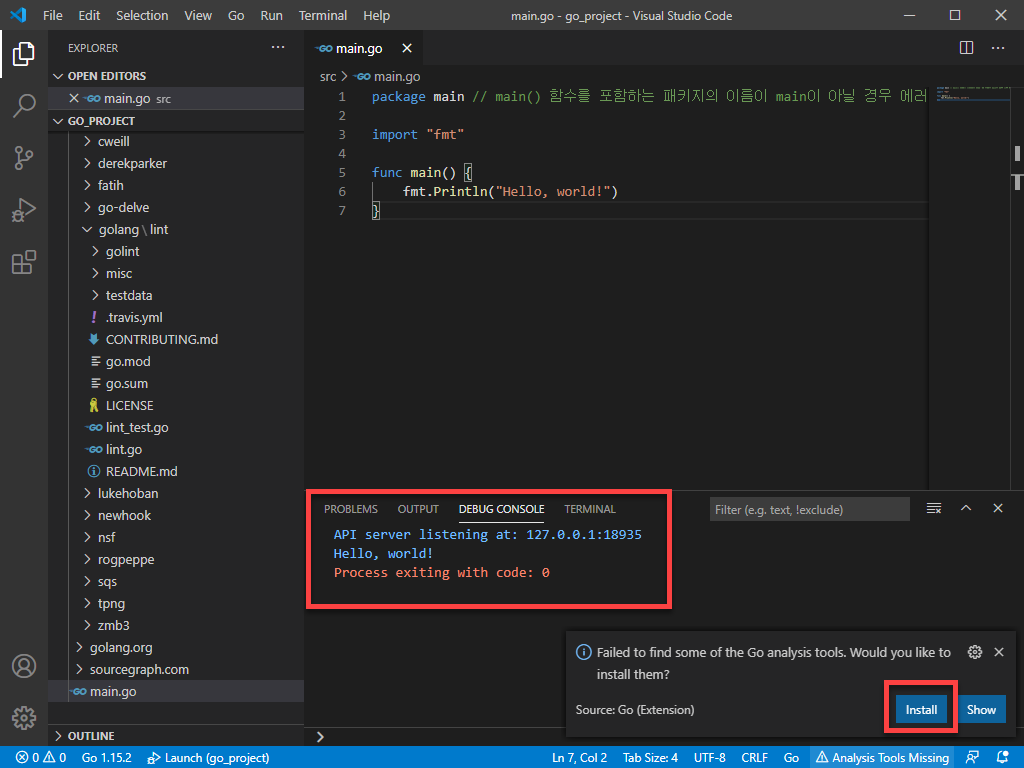
Task: Click Install in the Go tools notification
Action: [921, 710]
